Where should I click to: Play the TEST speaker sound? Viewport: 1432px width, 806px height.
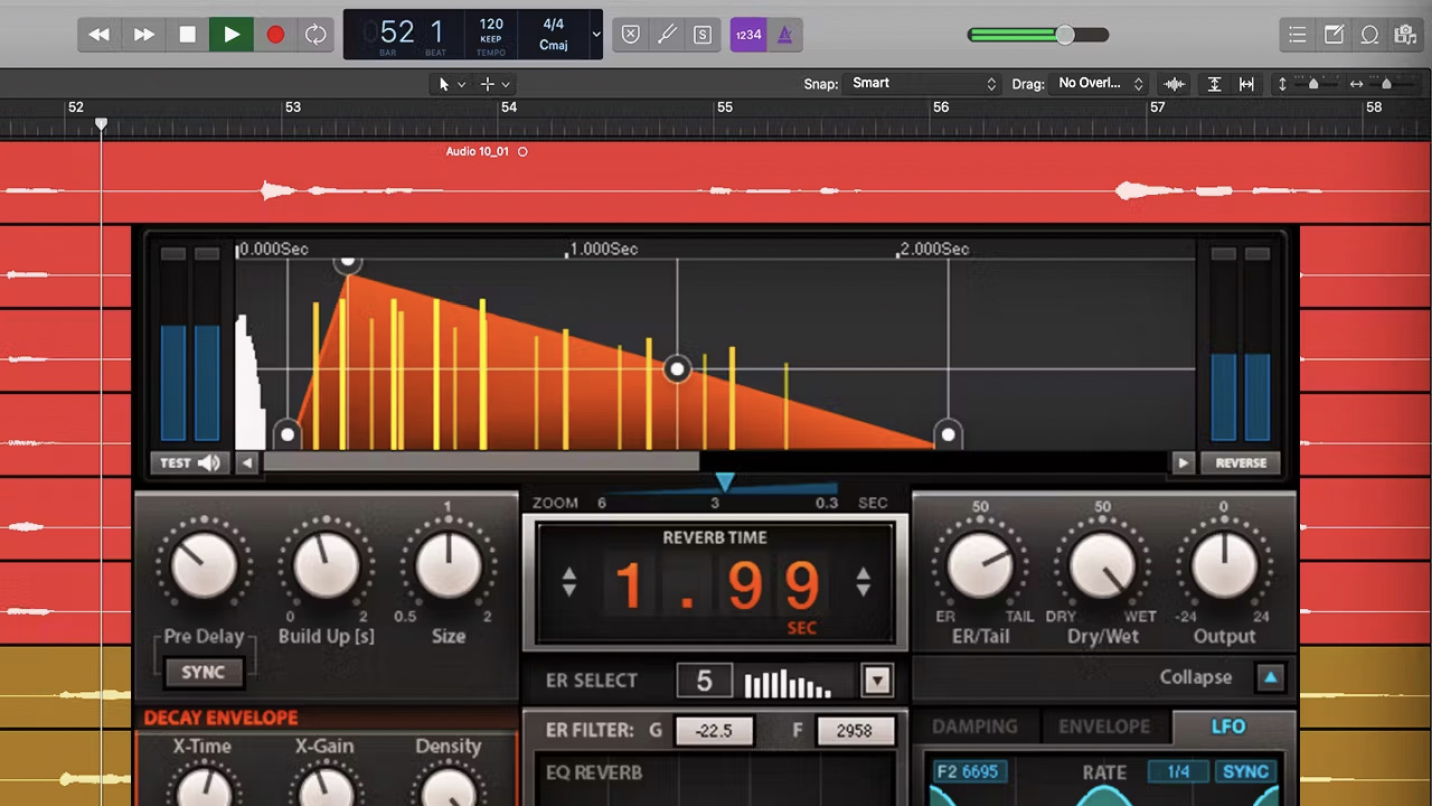pyautogui.click(x=189, y=463)
